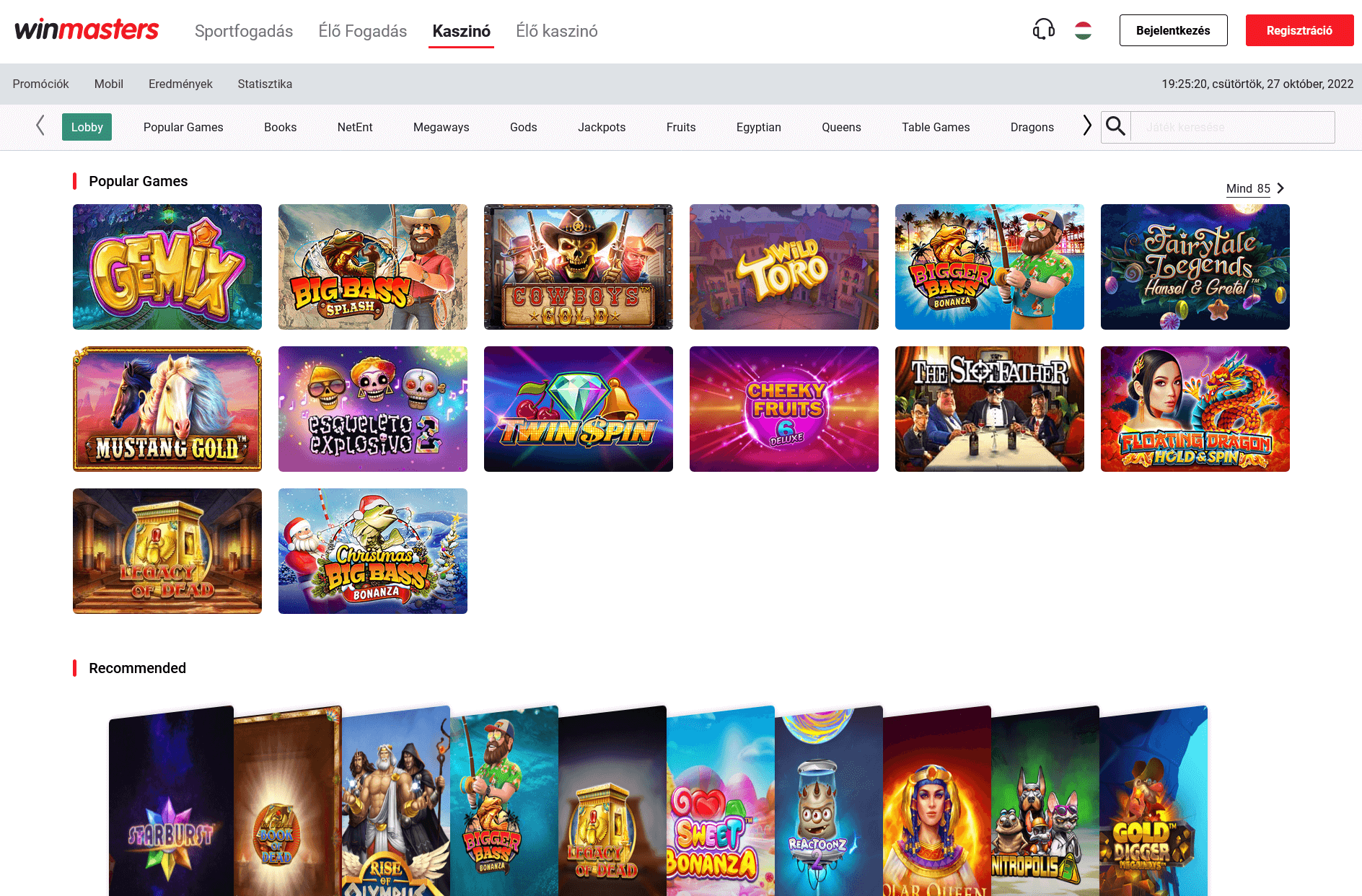Open Starburst recommended card
The height and width of the screenshot is (896, 1362).
coord(171,802)
